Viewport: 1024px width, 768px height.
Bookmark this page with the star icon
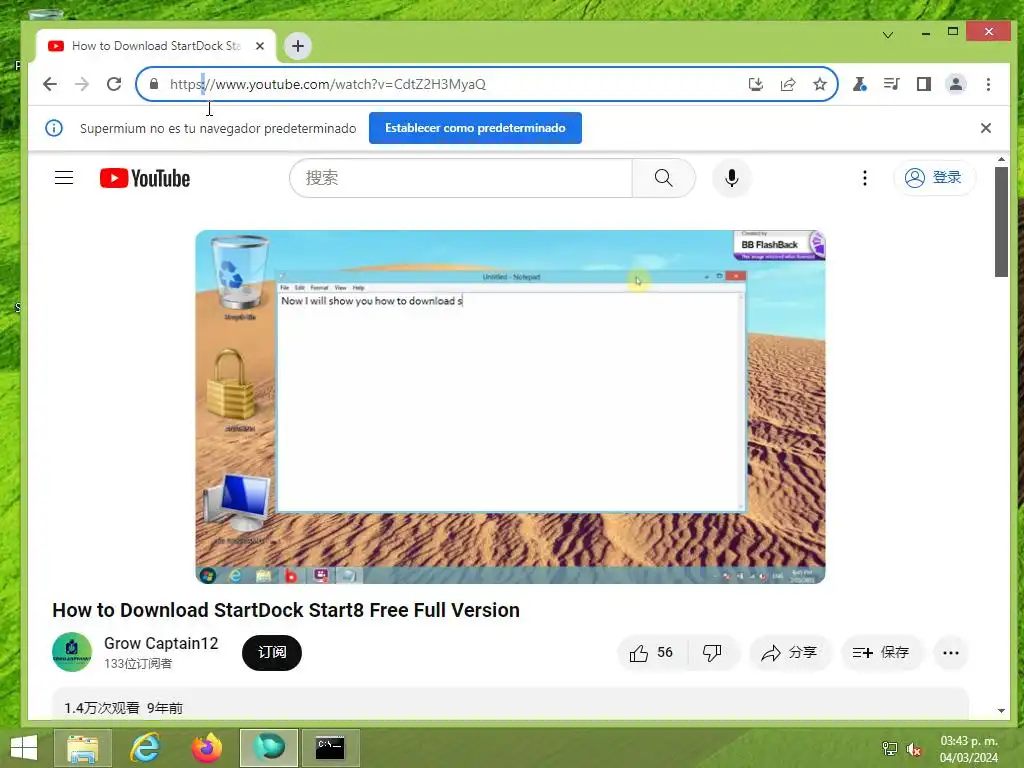820,84
